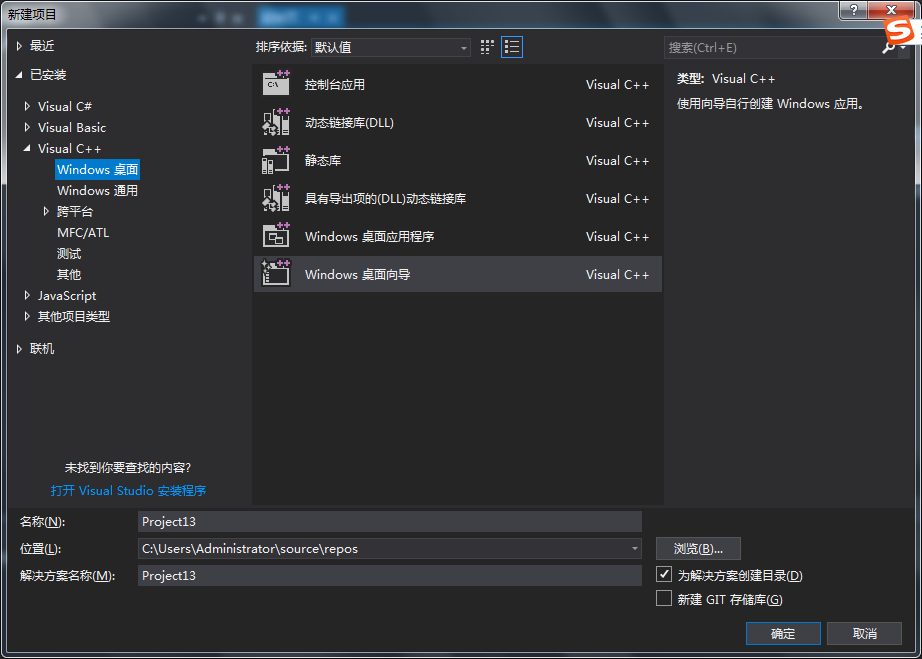This screenshot has height=659, width=922.
Task: Click the Sogou input method icon
Action: [x=901, y=31]
